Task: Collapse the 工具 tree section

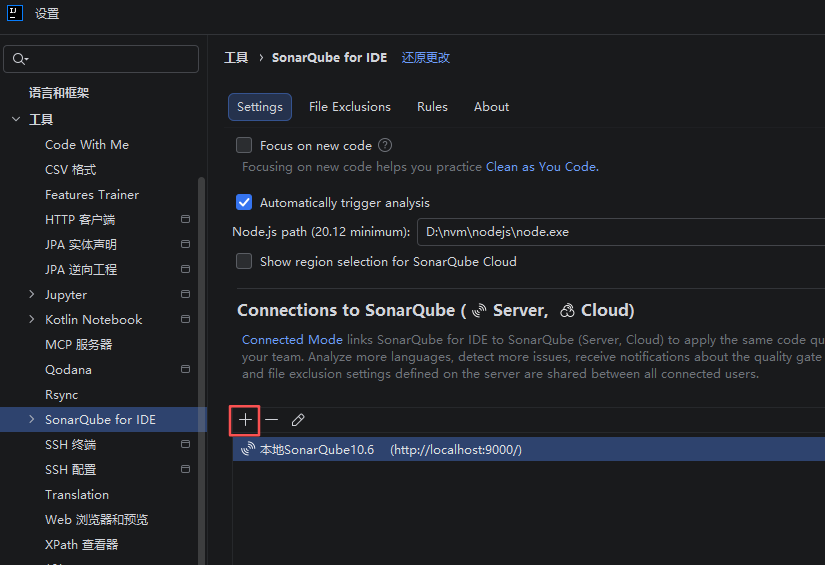Action: [16, 119]
